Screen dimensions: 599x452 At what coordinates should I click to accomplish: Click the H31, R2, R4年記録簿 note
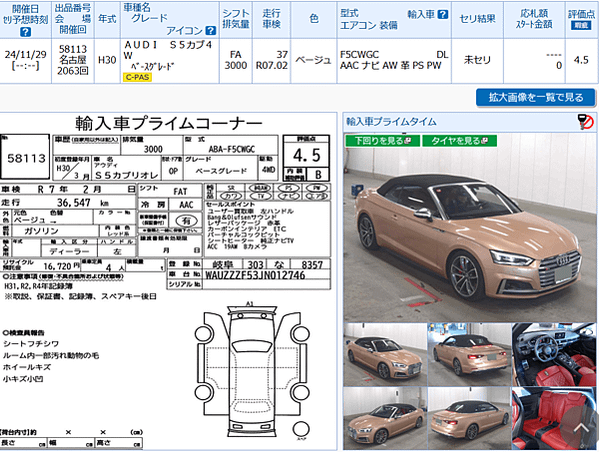[38, 286]
